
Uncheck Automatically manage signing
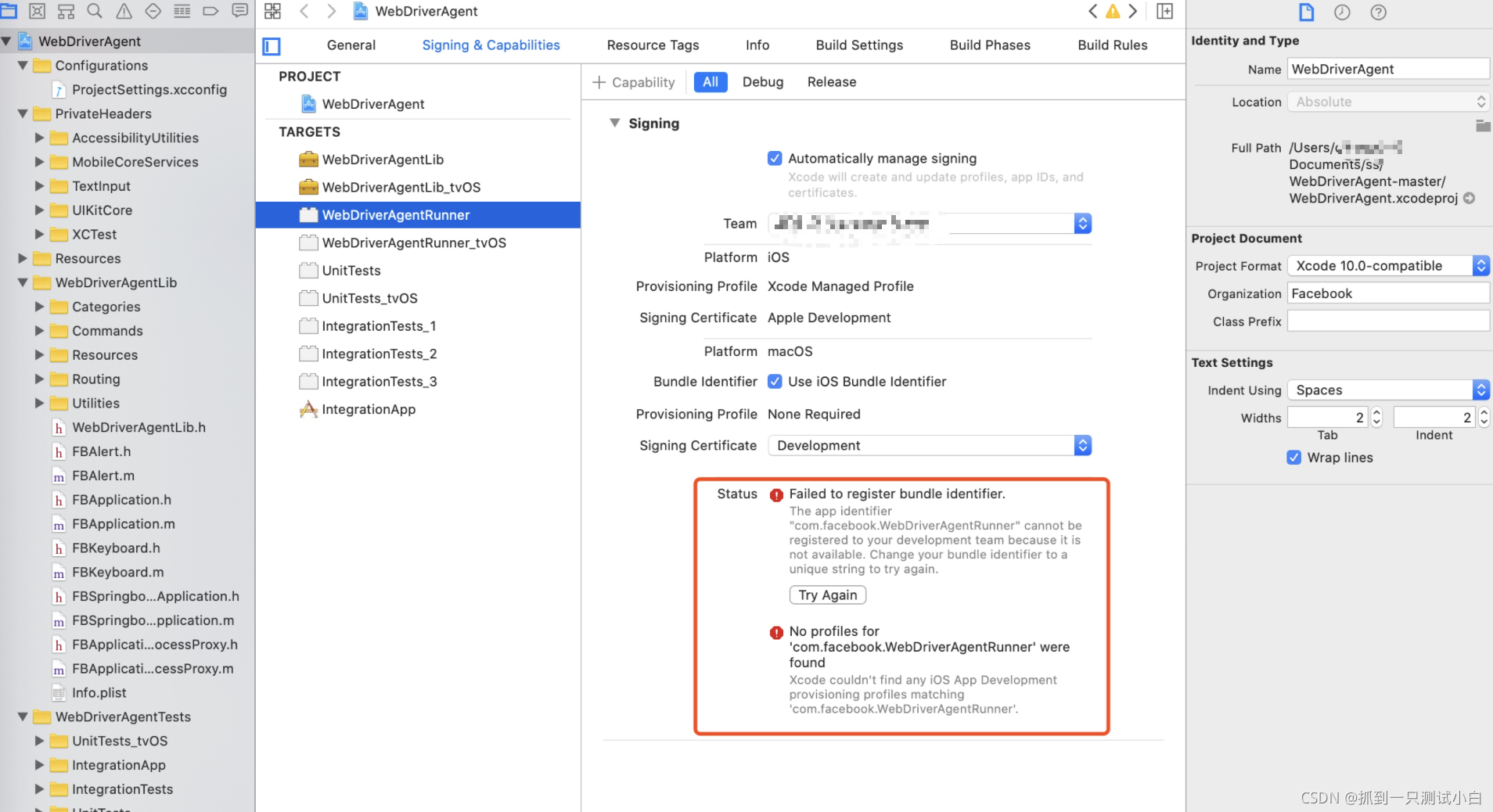pyautogui.click(x=775, y=159)
